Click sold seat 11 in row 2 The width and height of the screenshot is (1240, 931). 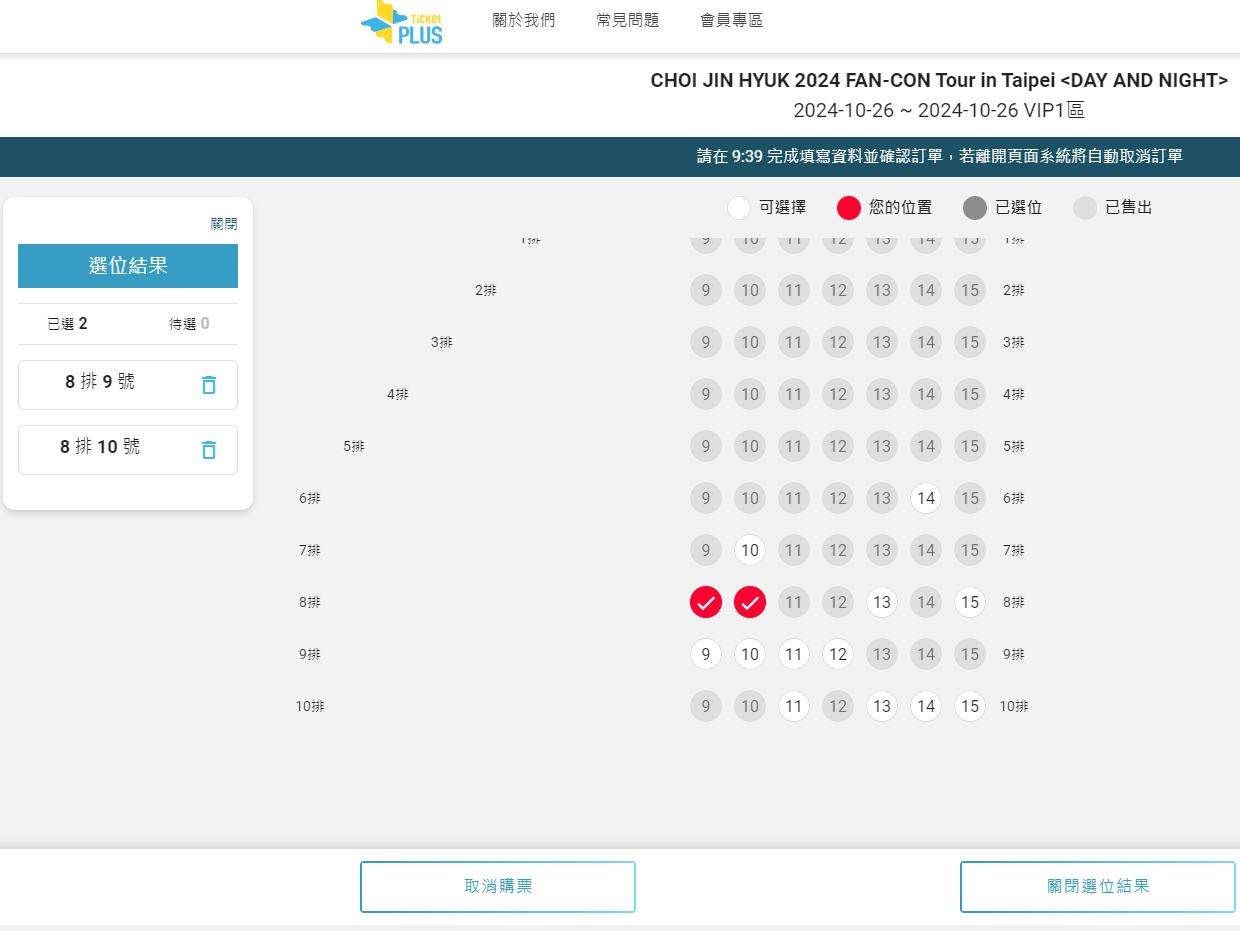(794, 290)
